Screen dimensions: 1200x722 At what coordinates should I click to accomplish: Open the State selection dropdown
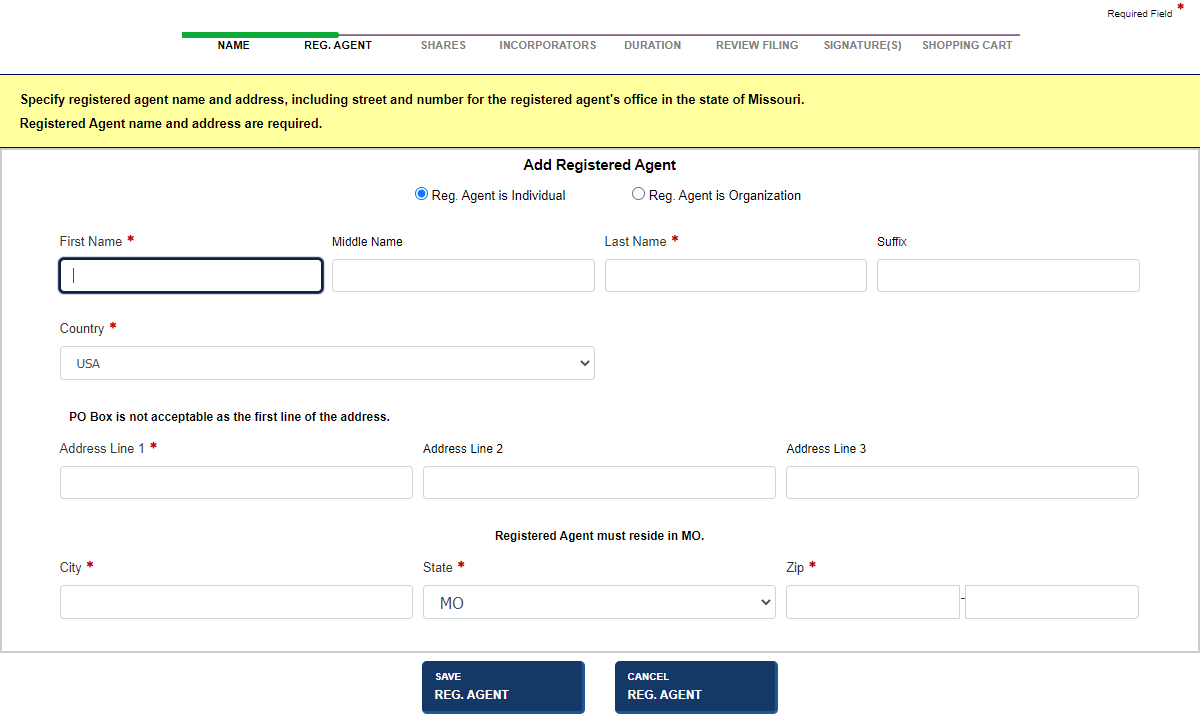pos(598,601)
